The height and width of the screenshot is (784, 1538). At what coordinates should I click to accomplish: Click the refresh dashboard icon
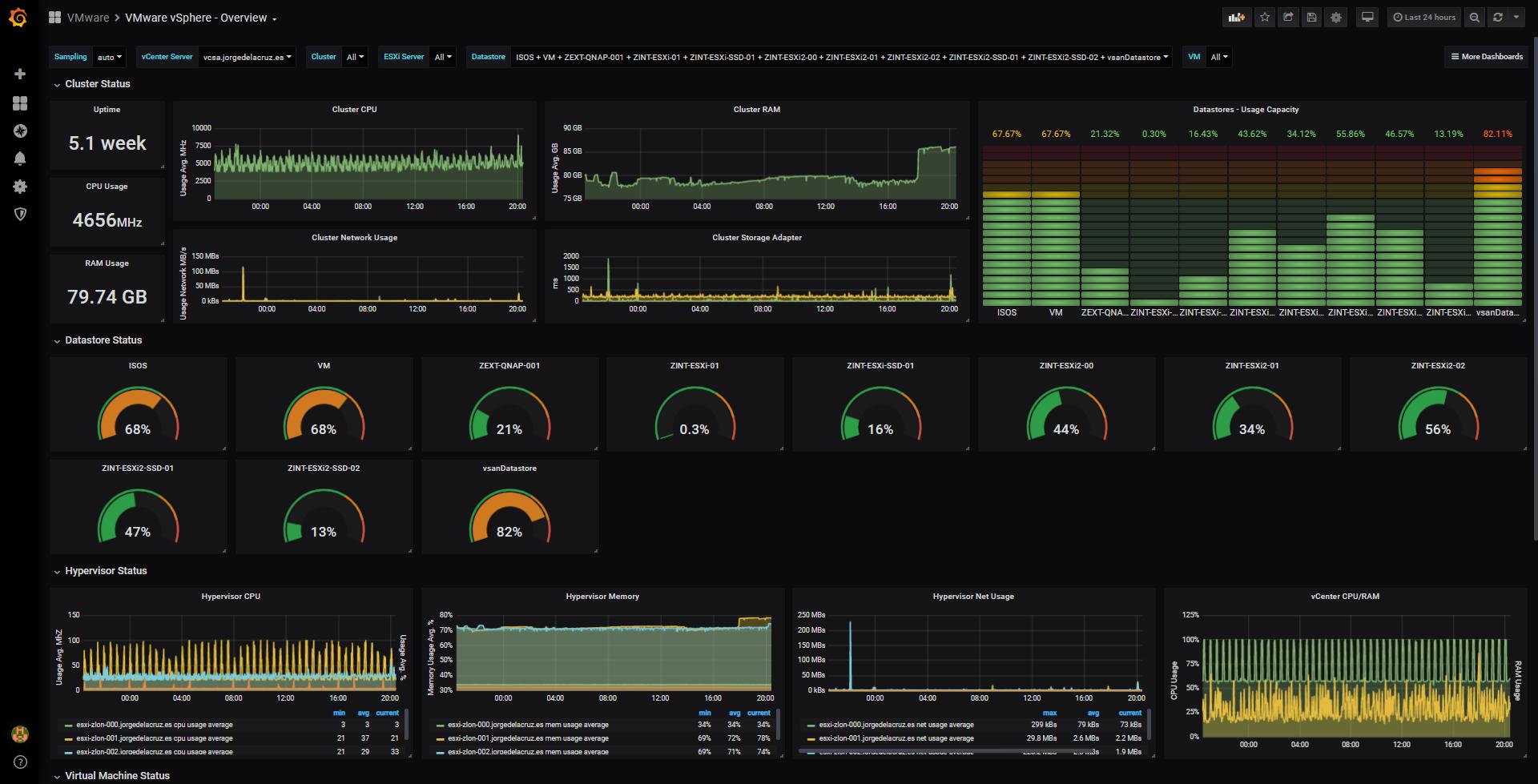click(1496, 17)
